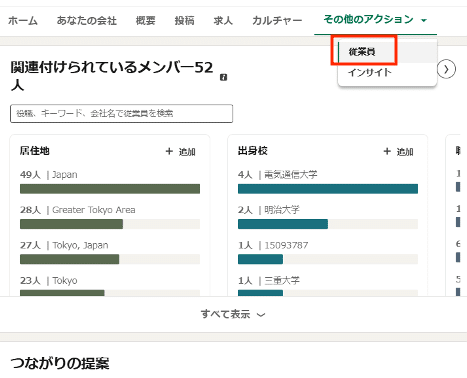This screenshot has width=467, height=378.
Task: Click the plus icon in 出身校 card
Action: (387, 151)
